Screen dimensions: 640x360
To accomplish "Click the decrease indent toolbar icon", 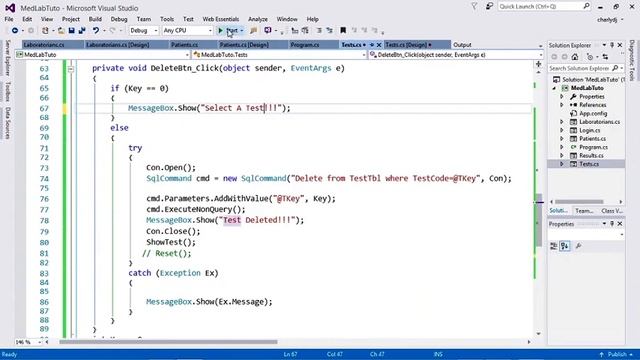I will pyautogui.click(x=319, y=31).
